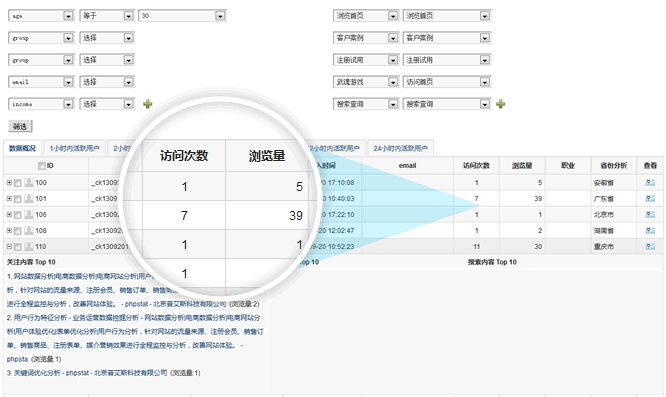Click the 省份分析 column header
Screen dimensions: 666x397
[x=613, y=166]
